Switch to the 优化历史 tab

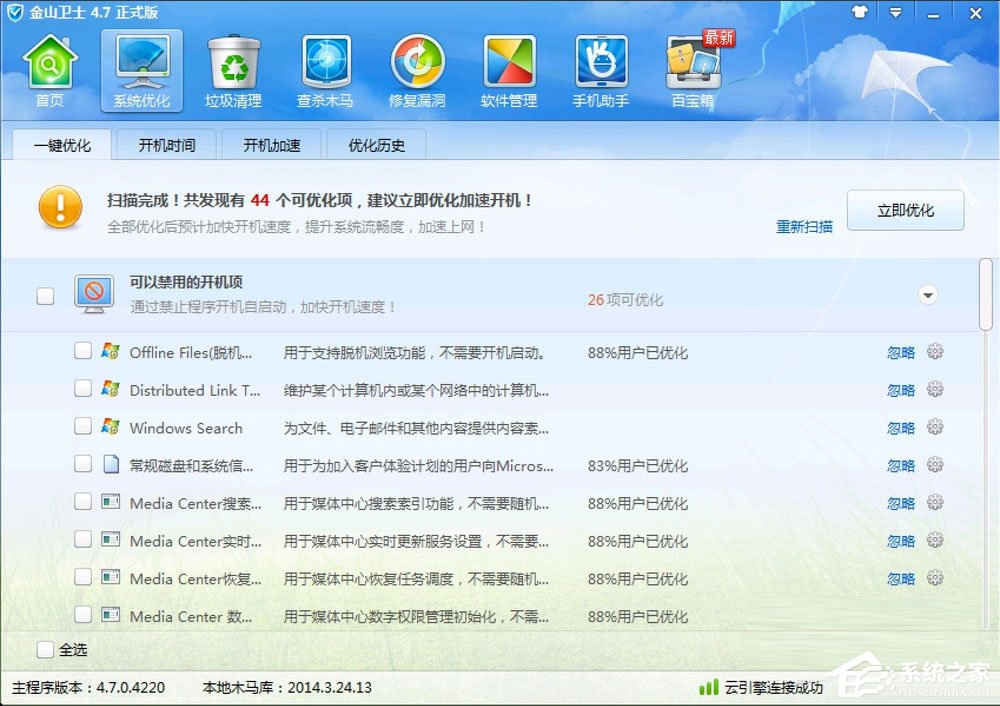point(376,144)
